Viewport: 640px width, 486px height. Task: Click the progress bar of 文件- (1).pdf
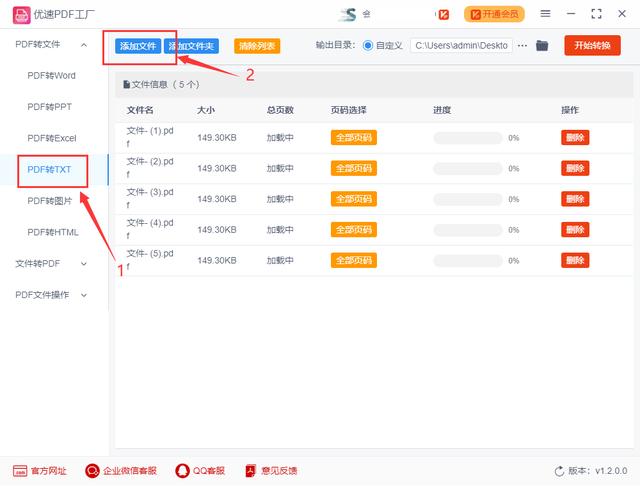point(468,138)
